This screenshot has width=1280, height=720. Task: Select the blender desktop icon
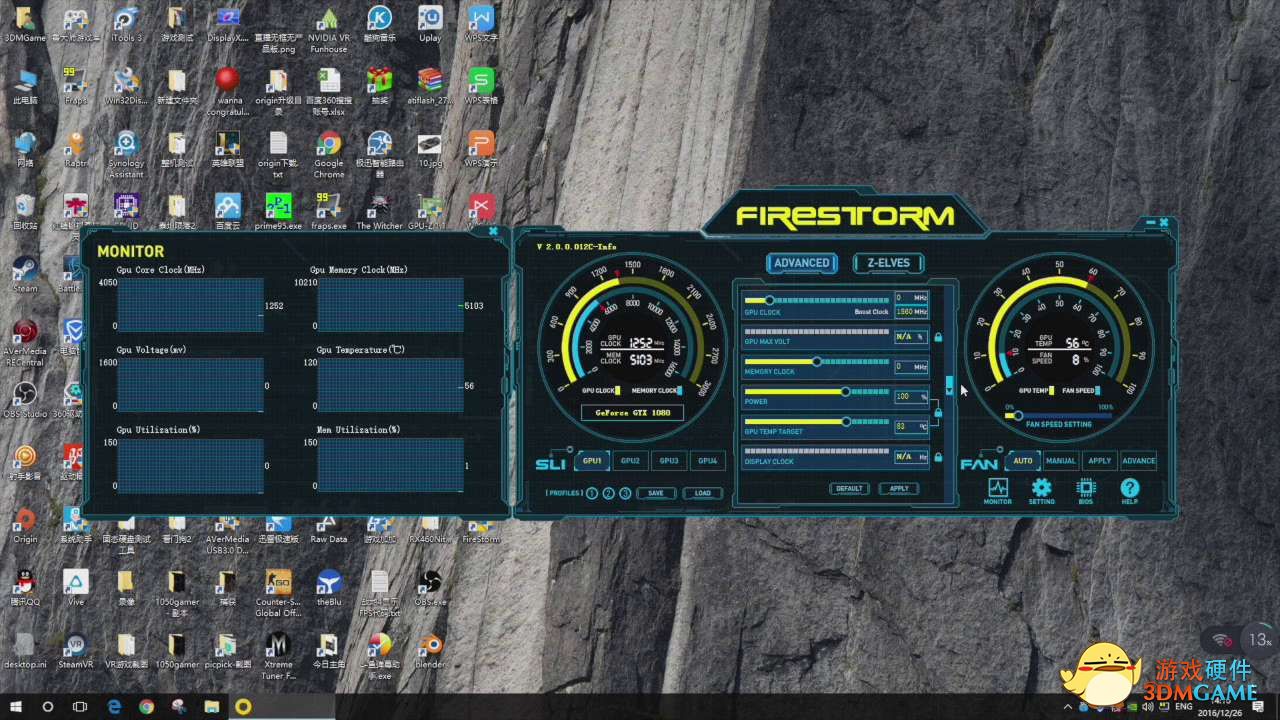click(430, 651)
